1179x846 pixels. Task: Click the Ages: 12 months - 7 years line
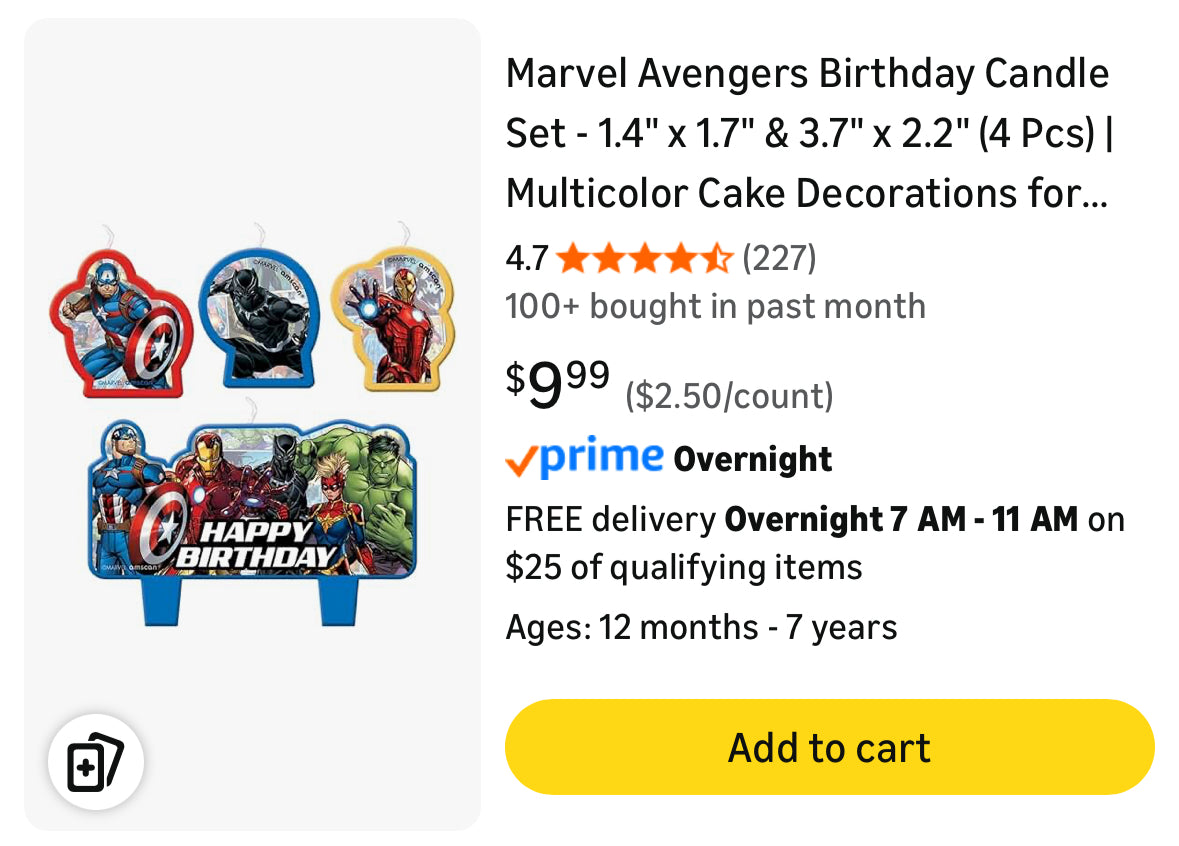701,627
